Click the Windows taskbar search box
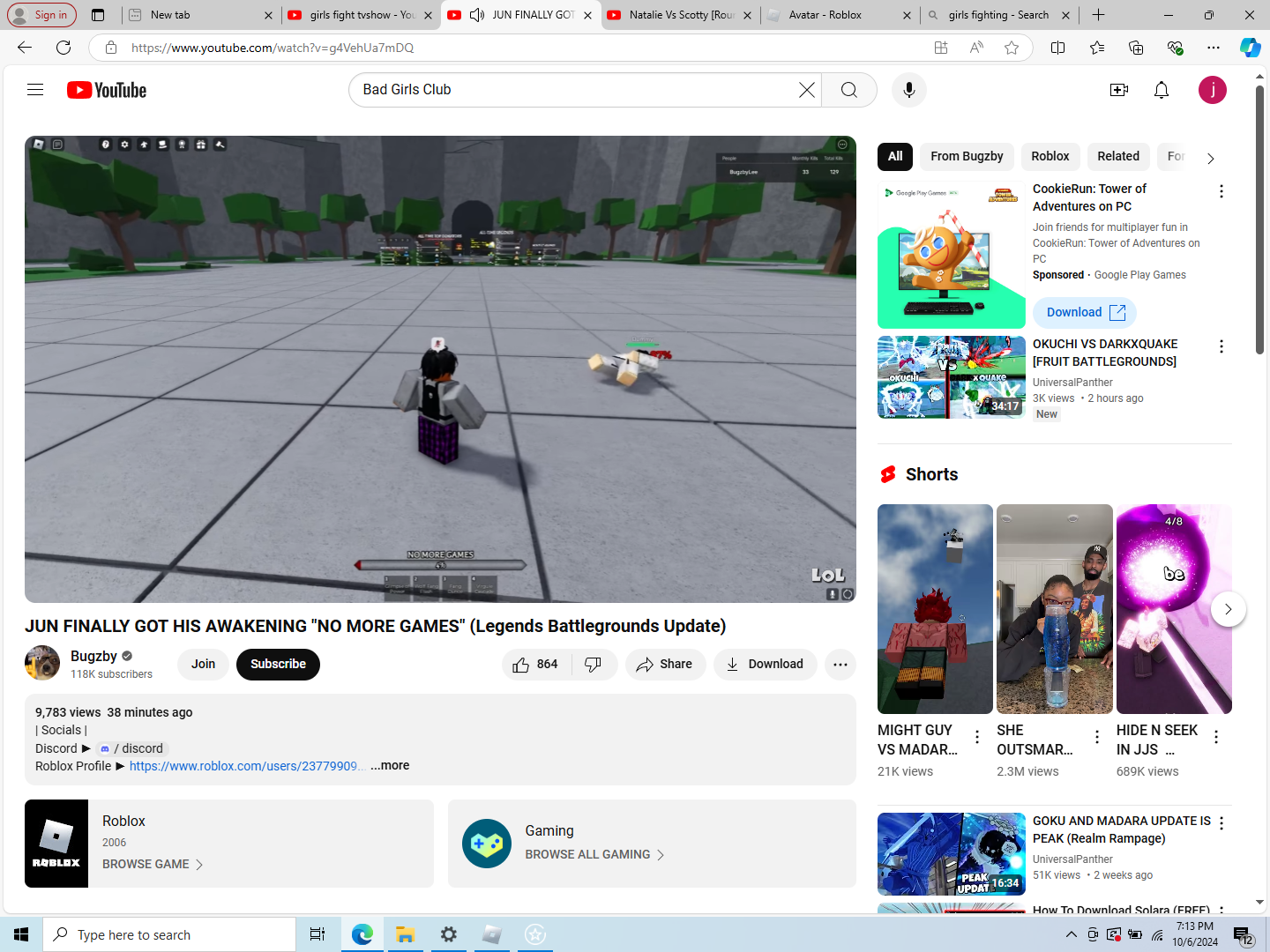This screenshot has height=952, width=1270. (169, 934)
